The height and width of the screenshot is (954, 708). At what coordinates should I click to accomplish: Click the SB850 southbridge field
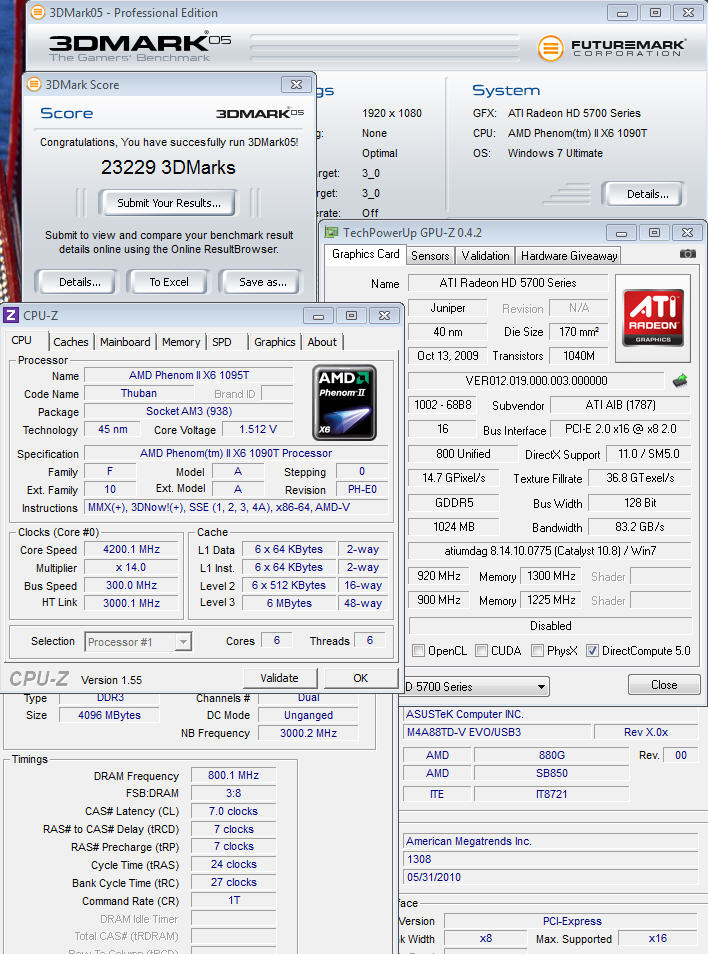pos(551,773)
